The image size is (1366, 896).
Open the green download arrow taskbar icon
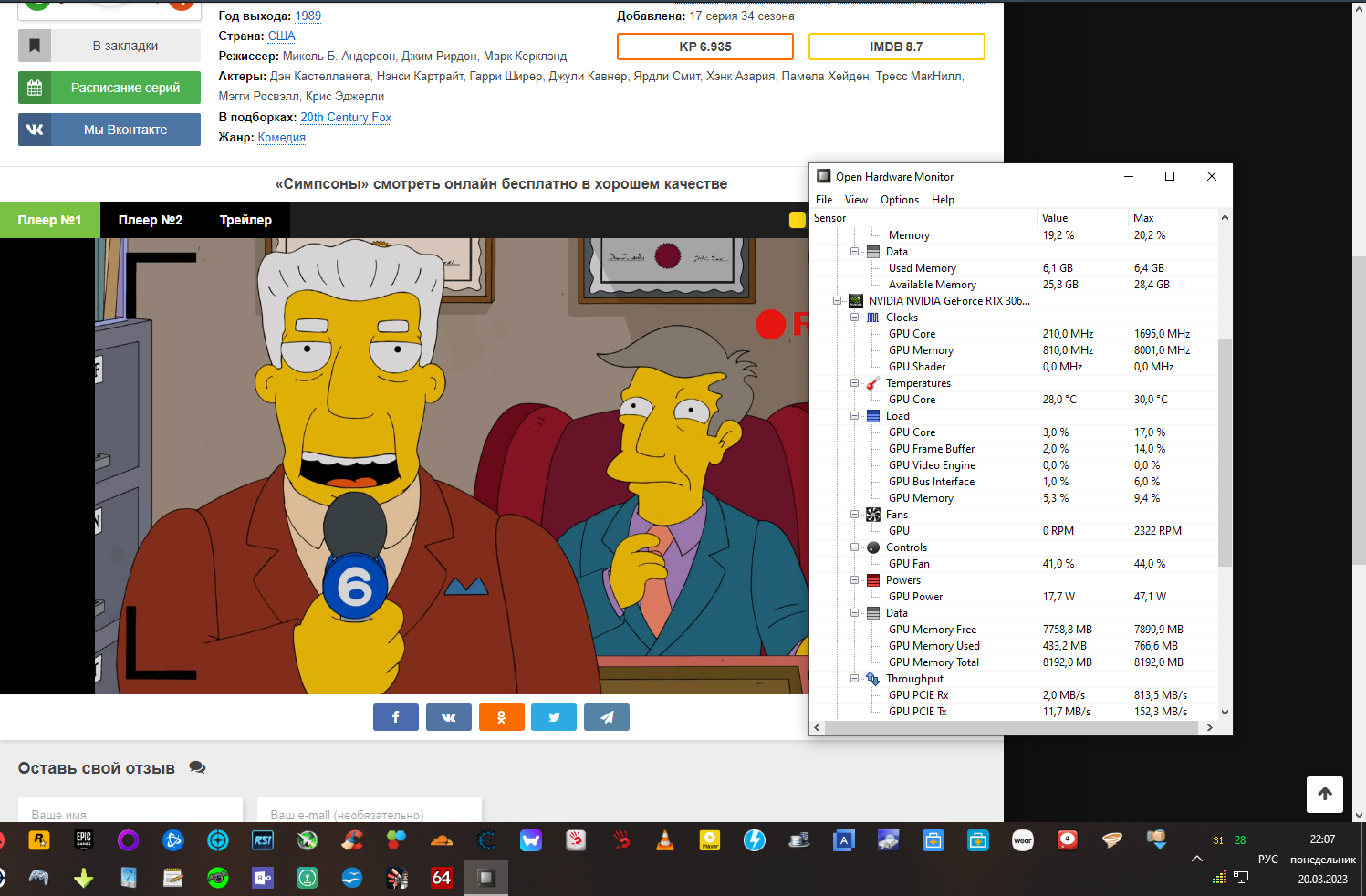click(x=84, y=878)
